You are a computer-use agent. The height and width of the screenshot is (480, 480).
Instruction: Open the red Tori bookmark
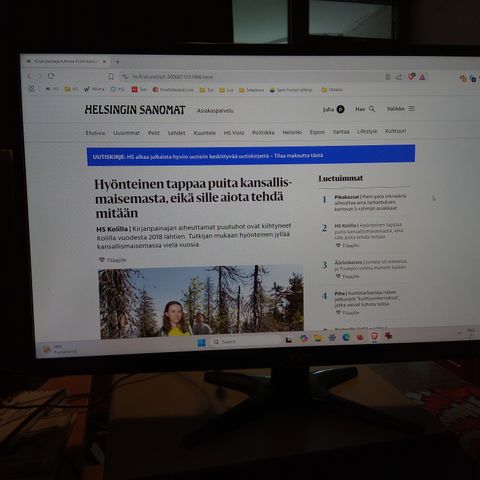point(139,89)
